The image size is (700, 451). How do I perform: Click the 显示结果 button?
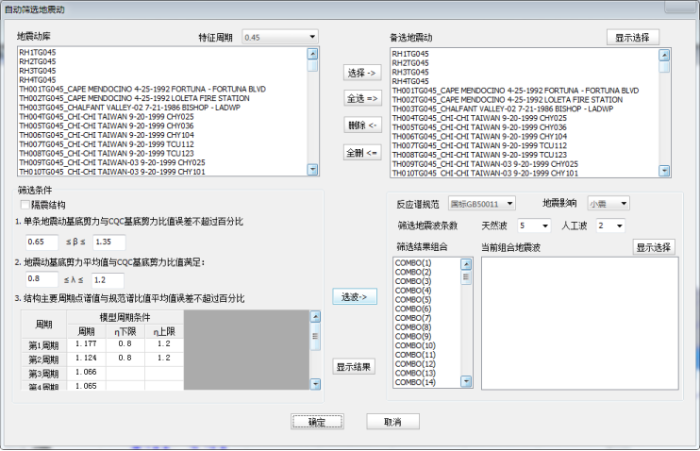click(x=354, y=367)
